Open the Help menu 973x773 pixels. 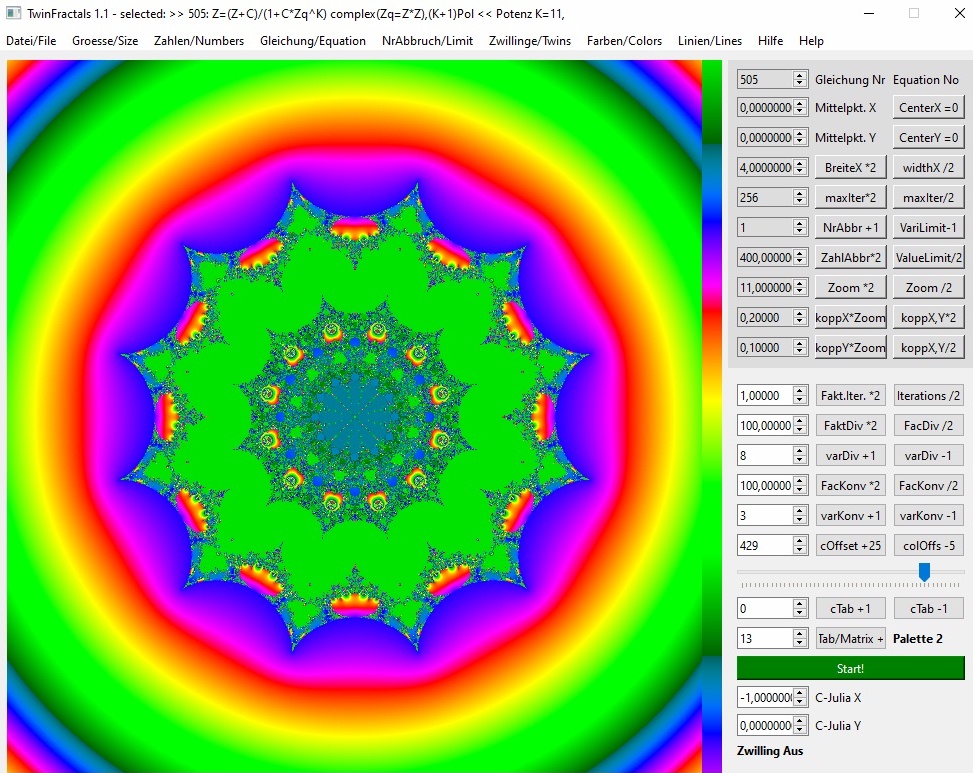click(811, 41)
